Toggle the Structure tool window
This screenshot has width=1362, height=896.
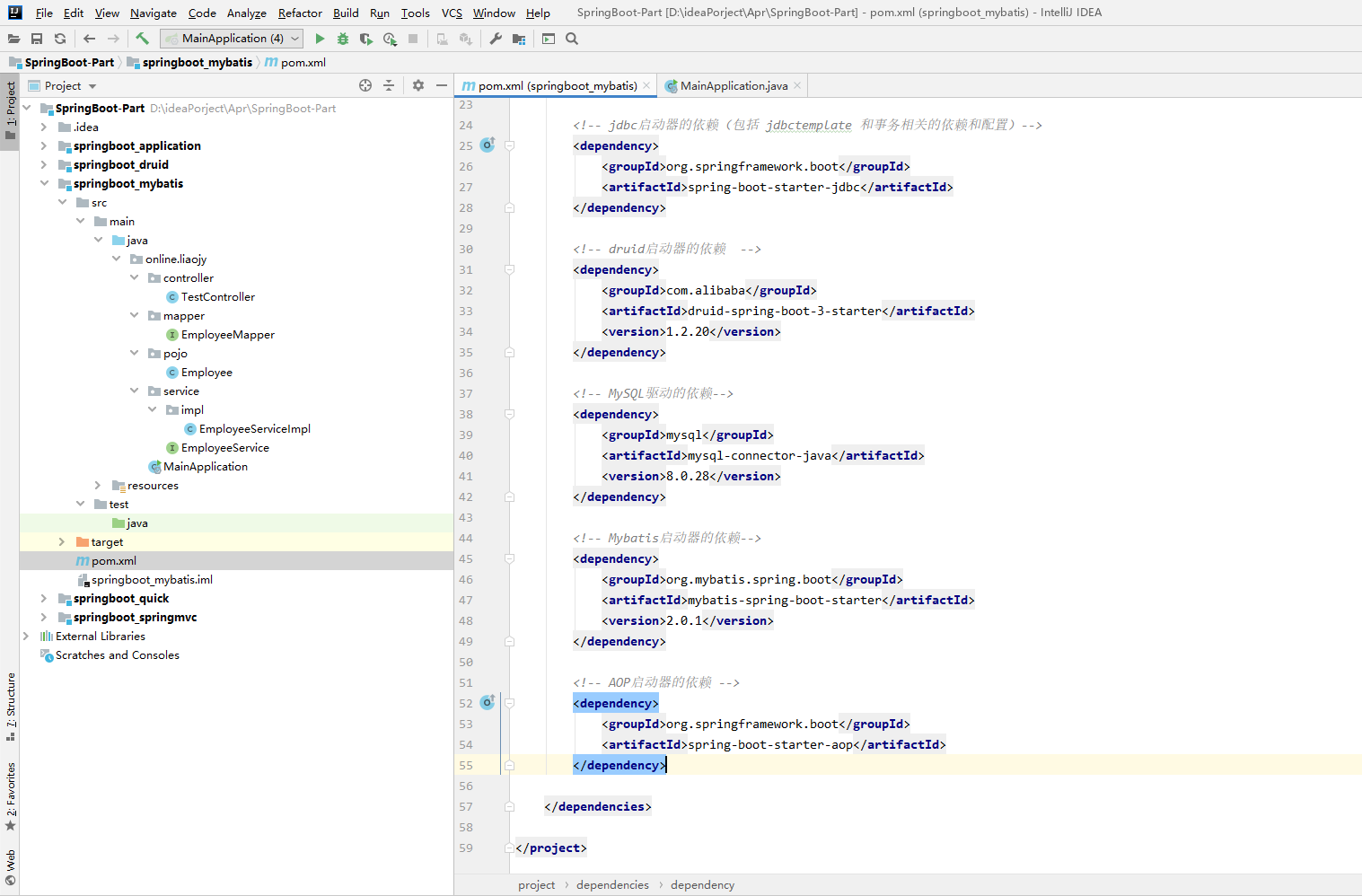pos(10,707)
